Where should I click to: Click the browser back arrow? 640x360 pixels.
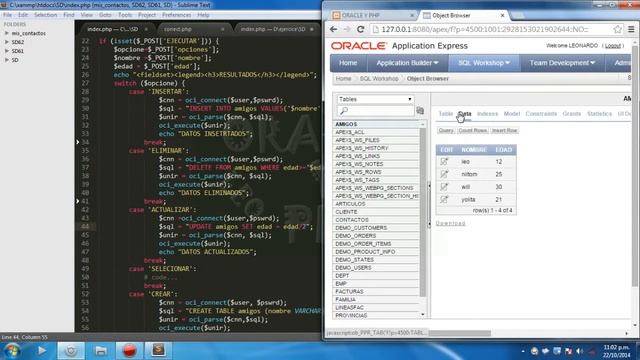click(x=333, y=29)
